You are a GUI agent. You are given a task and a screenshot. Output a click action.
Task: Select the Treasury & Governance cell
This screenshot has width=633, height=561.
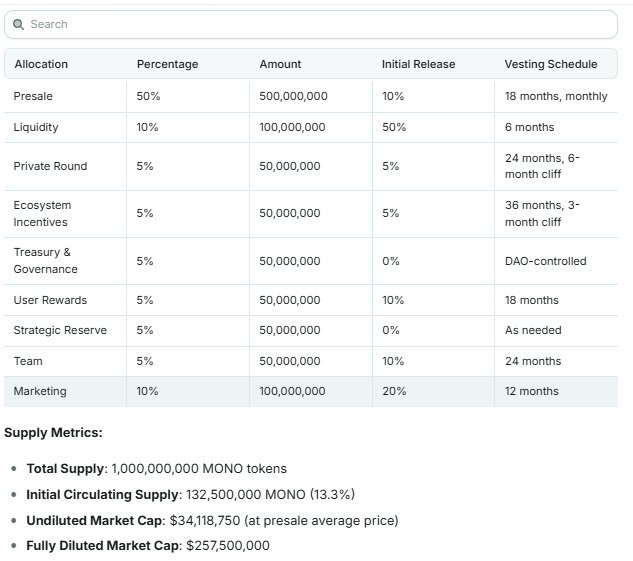coord(65,261)
